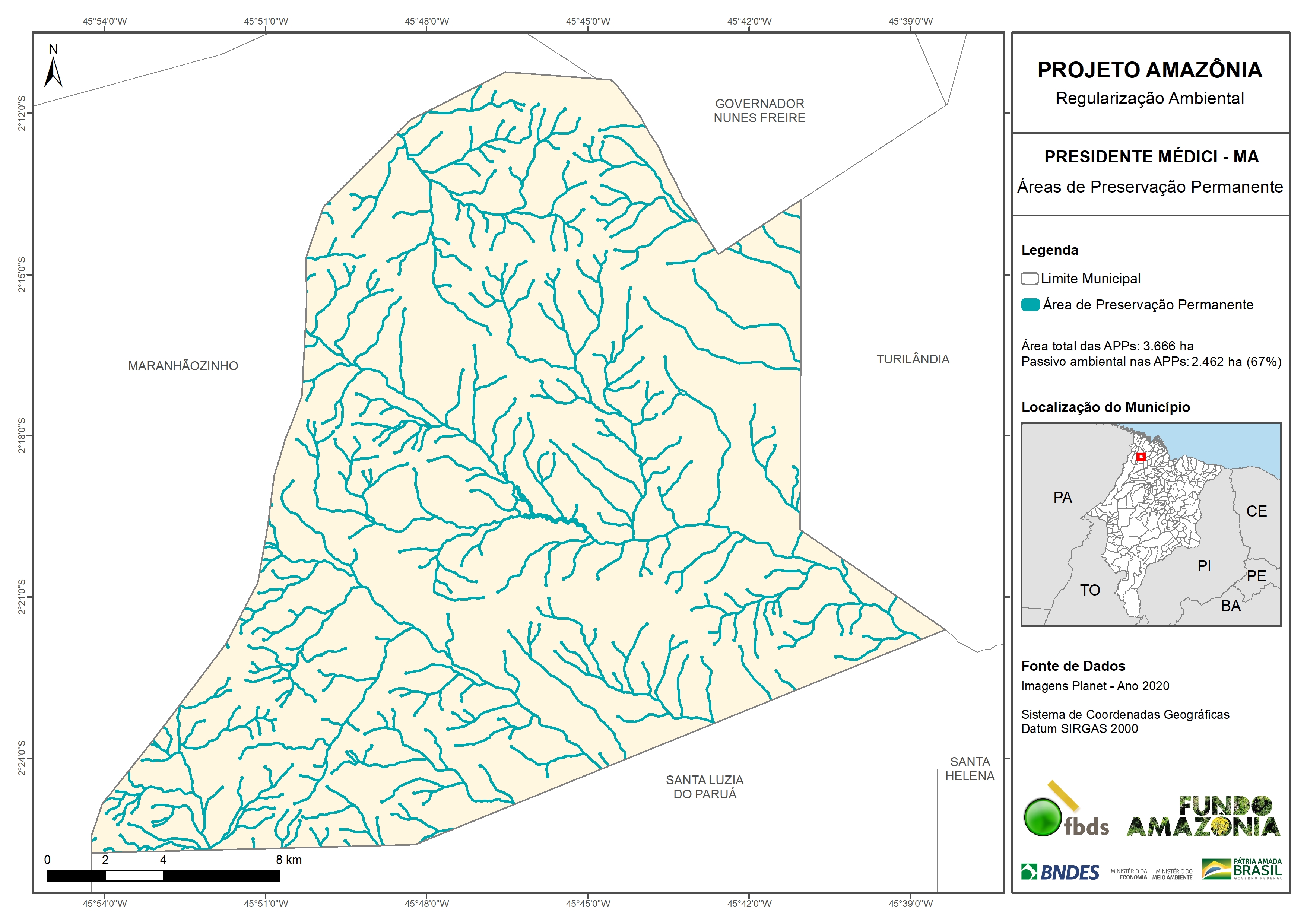The image size is (1307, 924).
Task: Click the Santa Helena label
Action: (970, 769)
